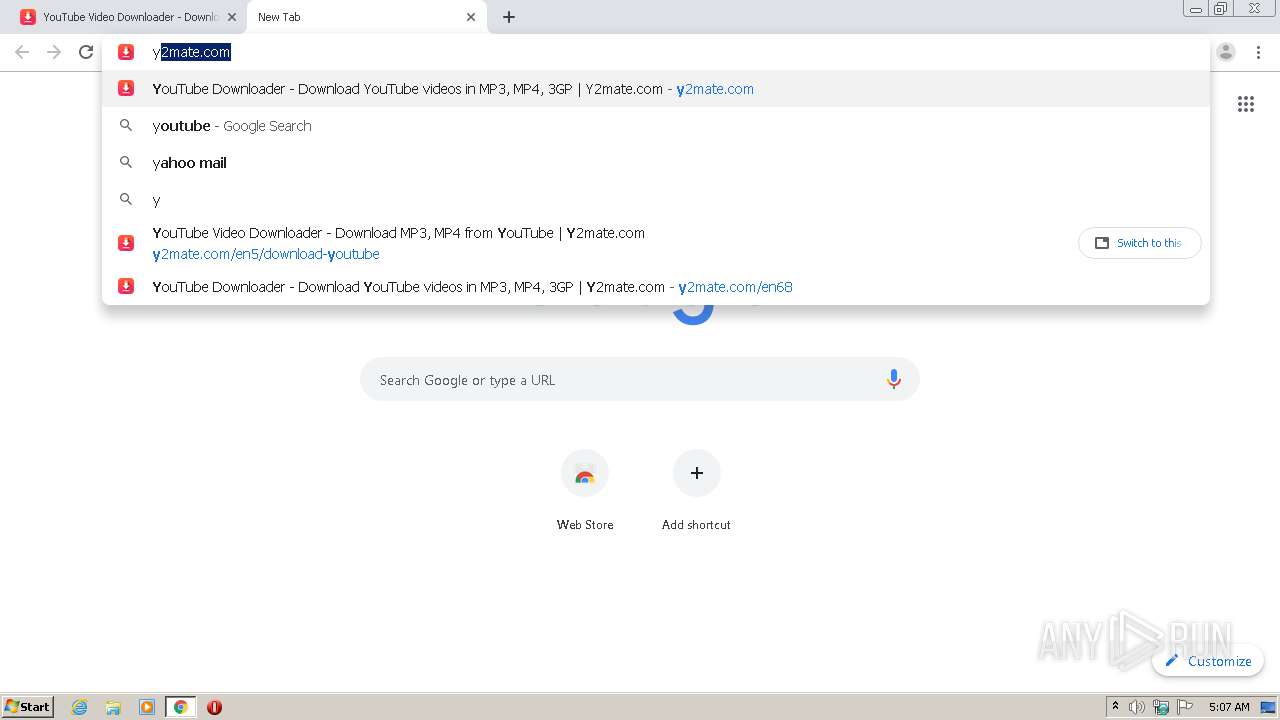The width and height of the screenshot is (1280, 720).
Task: Go back to the previous page
Action: (x=22, y=52)
